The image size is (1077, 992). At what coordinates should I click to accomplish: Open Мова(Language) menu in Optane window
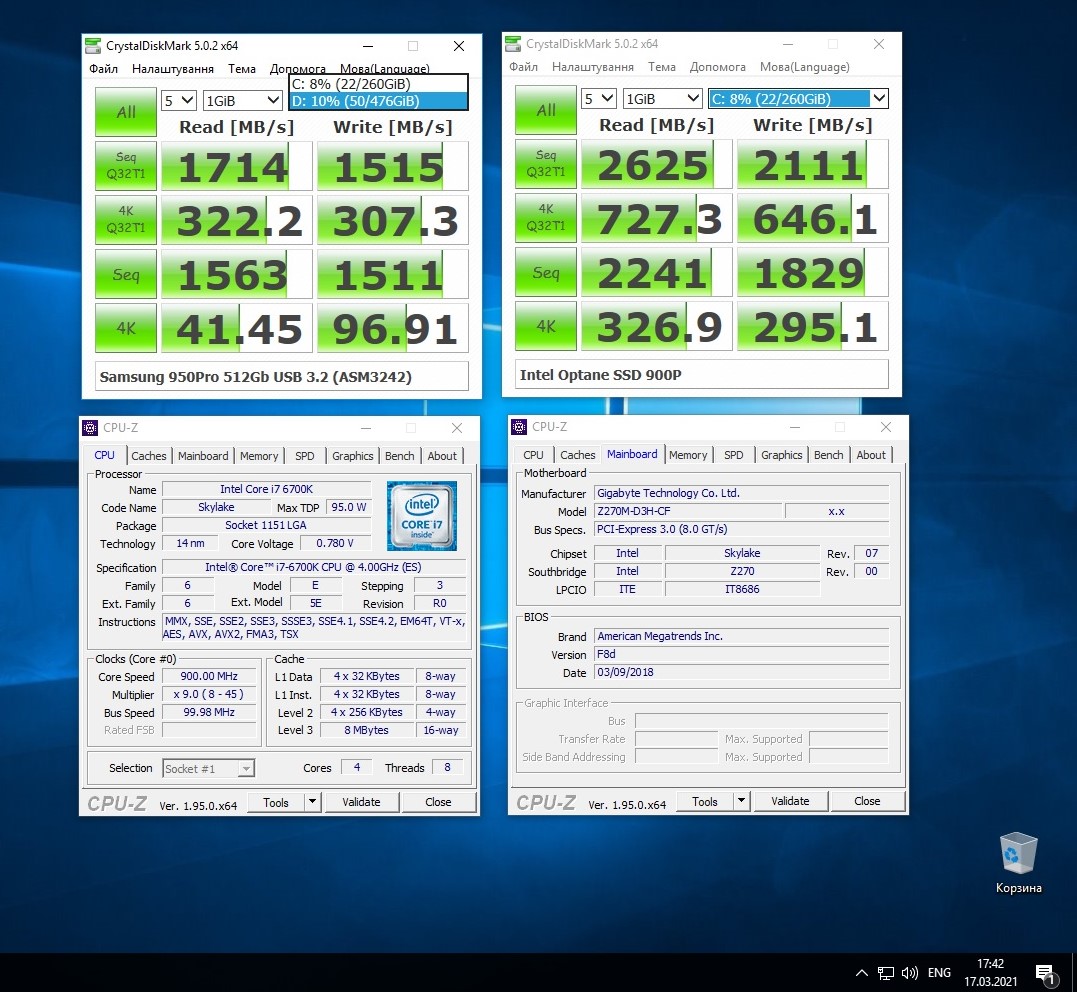[804, 67]
